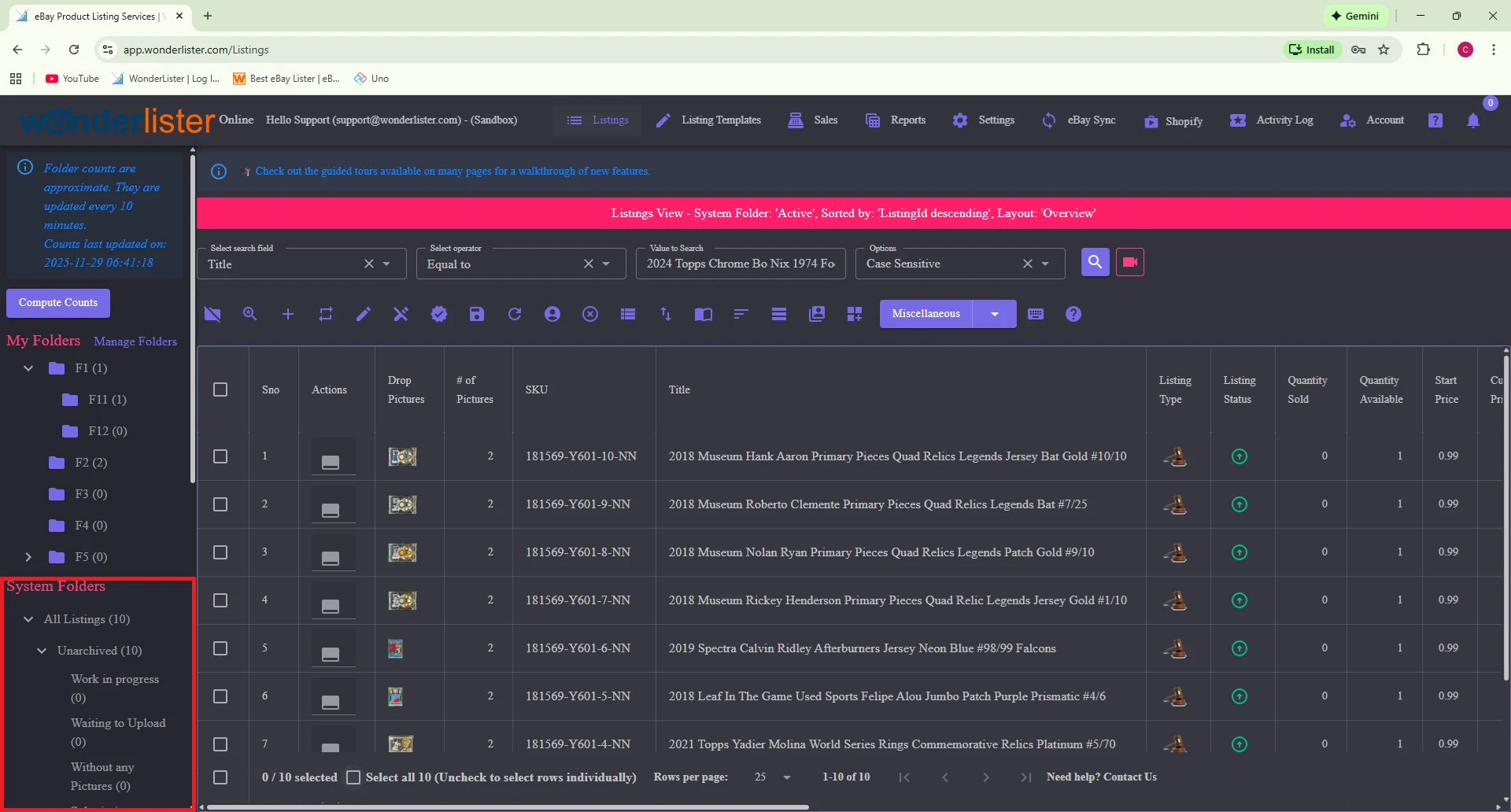
Task: Open the keyboard shortcuts icon on the toolbar
Action: coord(1036,314)
